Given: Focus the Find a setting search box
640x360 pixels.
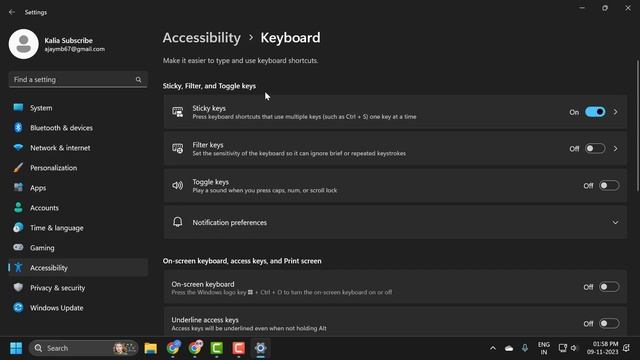Looking at the screenshot, I should (78, 80).
